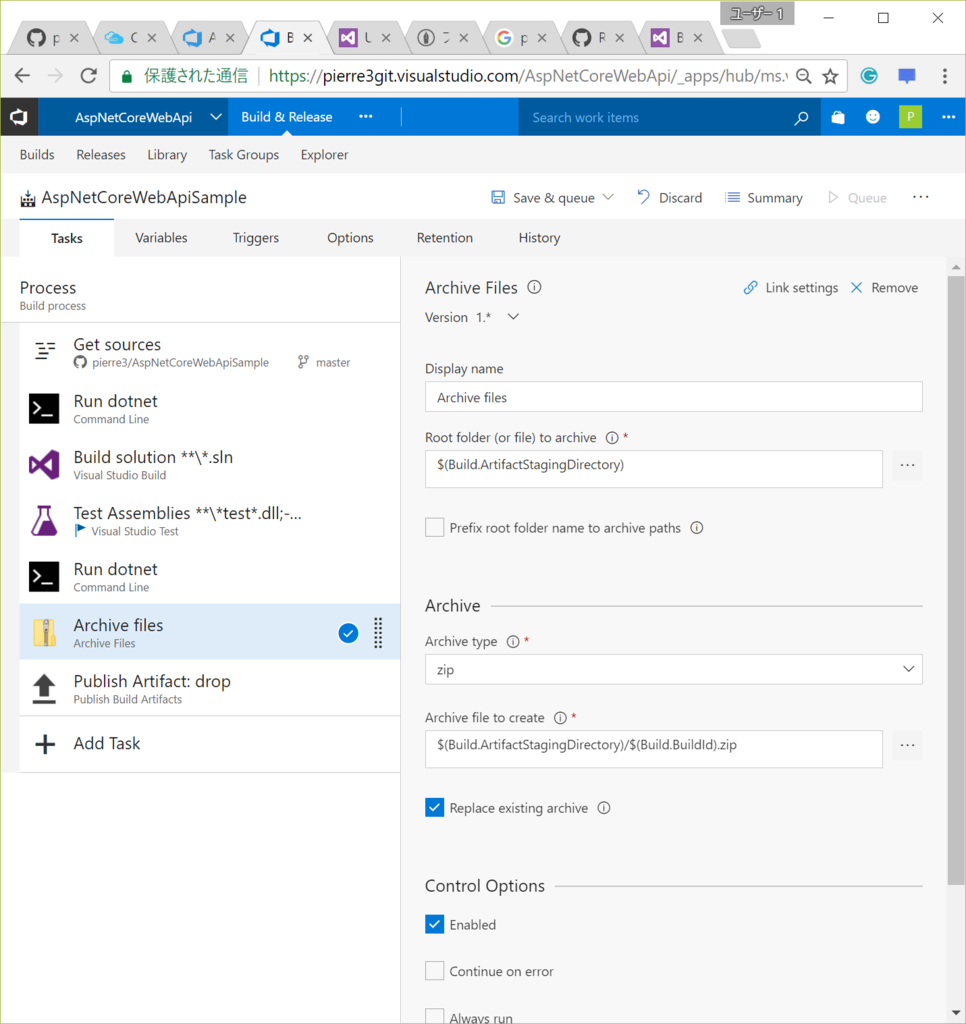Click Discard changes button
Image resolution: width=966 pixels, height=1024 pixels.
[x=669, y=197]
